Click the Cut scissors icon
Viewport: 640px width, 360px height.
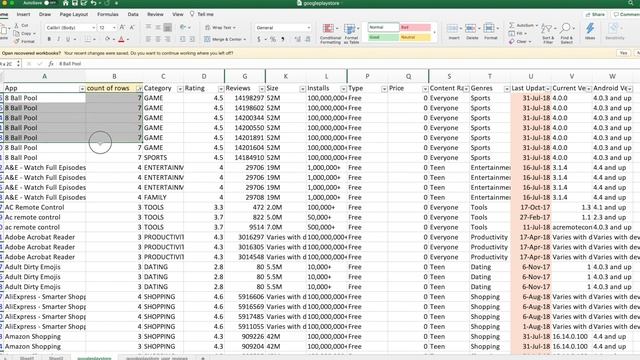[17, 25]
